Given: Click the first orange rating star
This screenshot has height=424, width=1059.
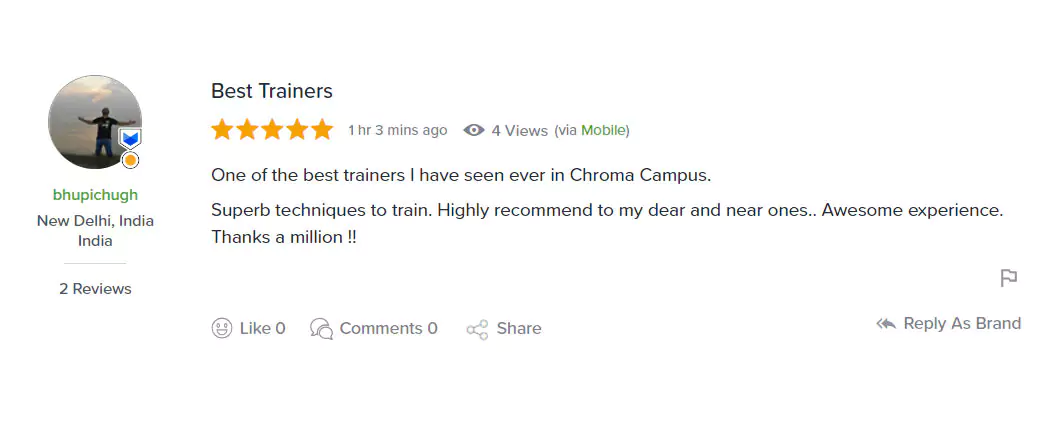Looking at the screenshot, I should point(222,130).
